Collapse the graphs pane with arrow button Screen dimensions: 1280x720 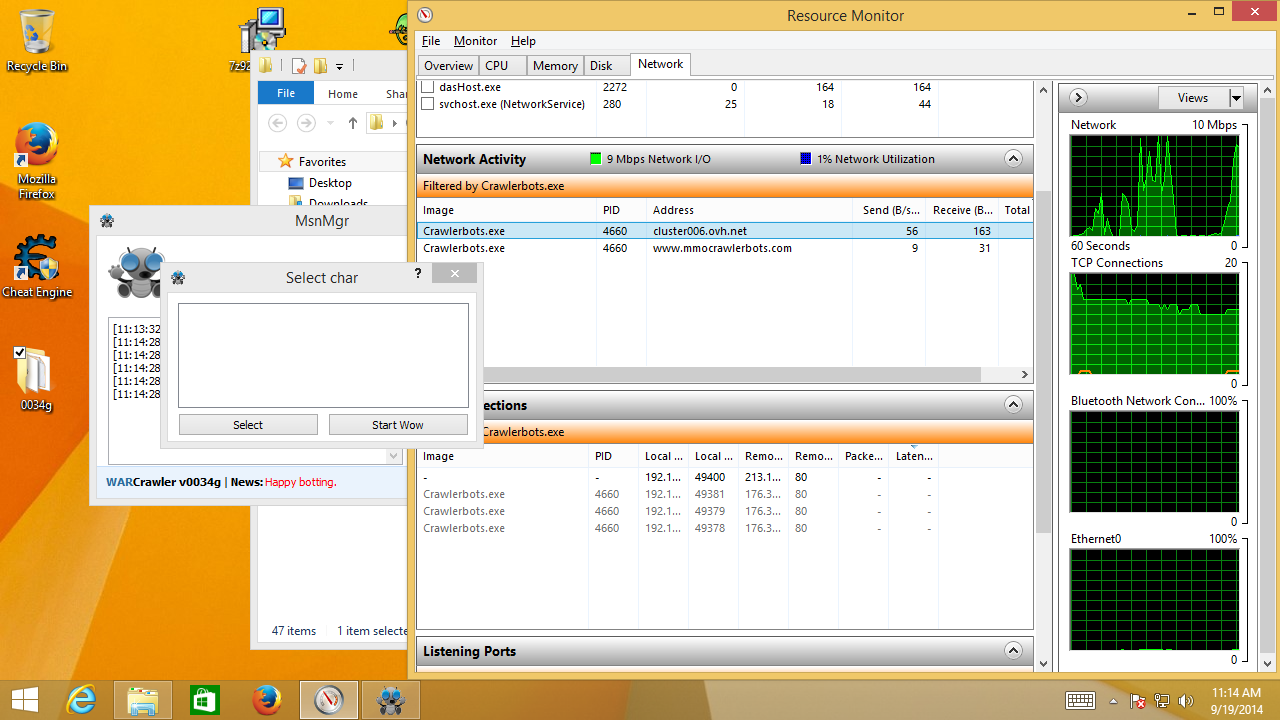pos(1078,98)
